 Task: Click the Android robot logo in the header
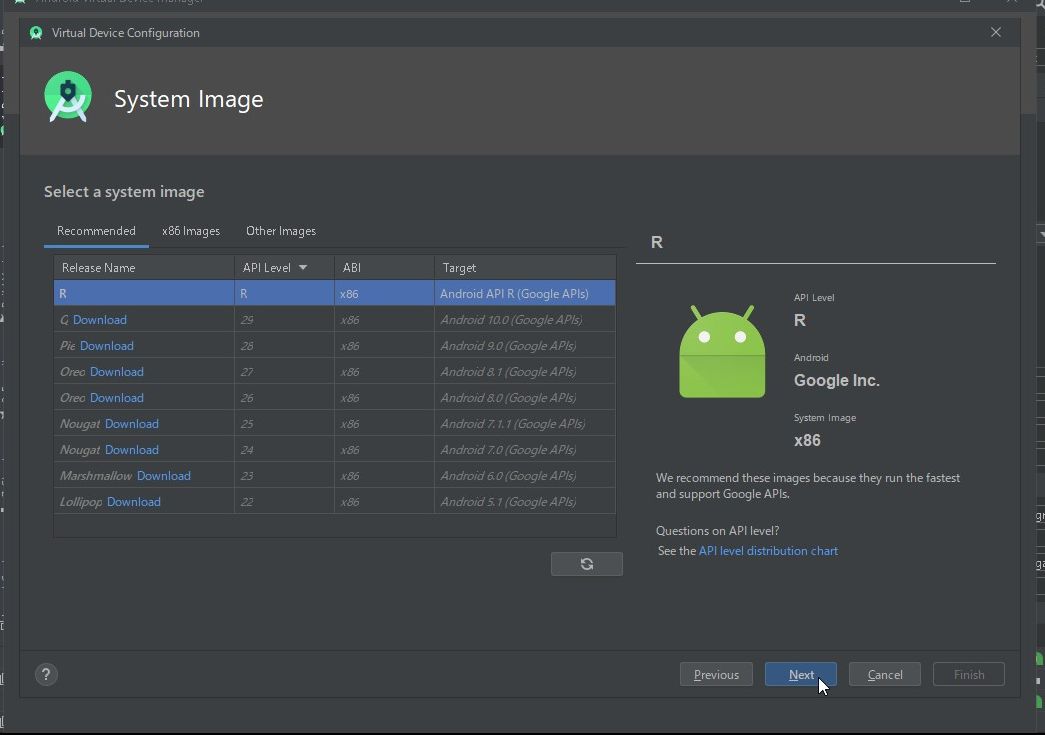coord(67,96)
